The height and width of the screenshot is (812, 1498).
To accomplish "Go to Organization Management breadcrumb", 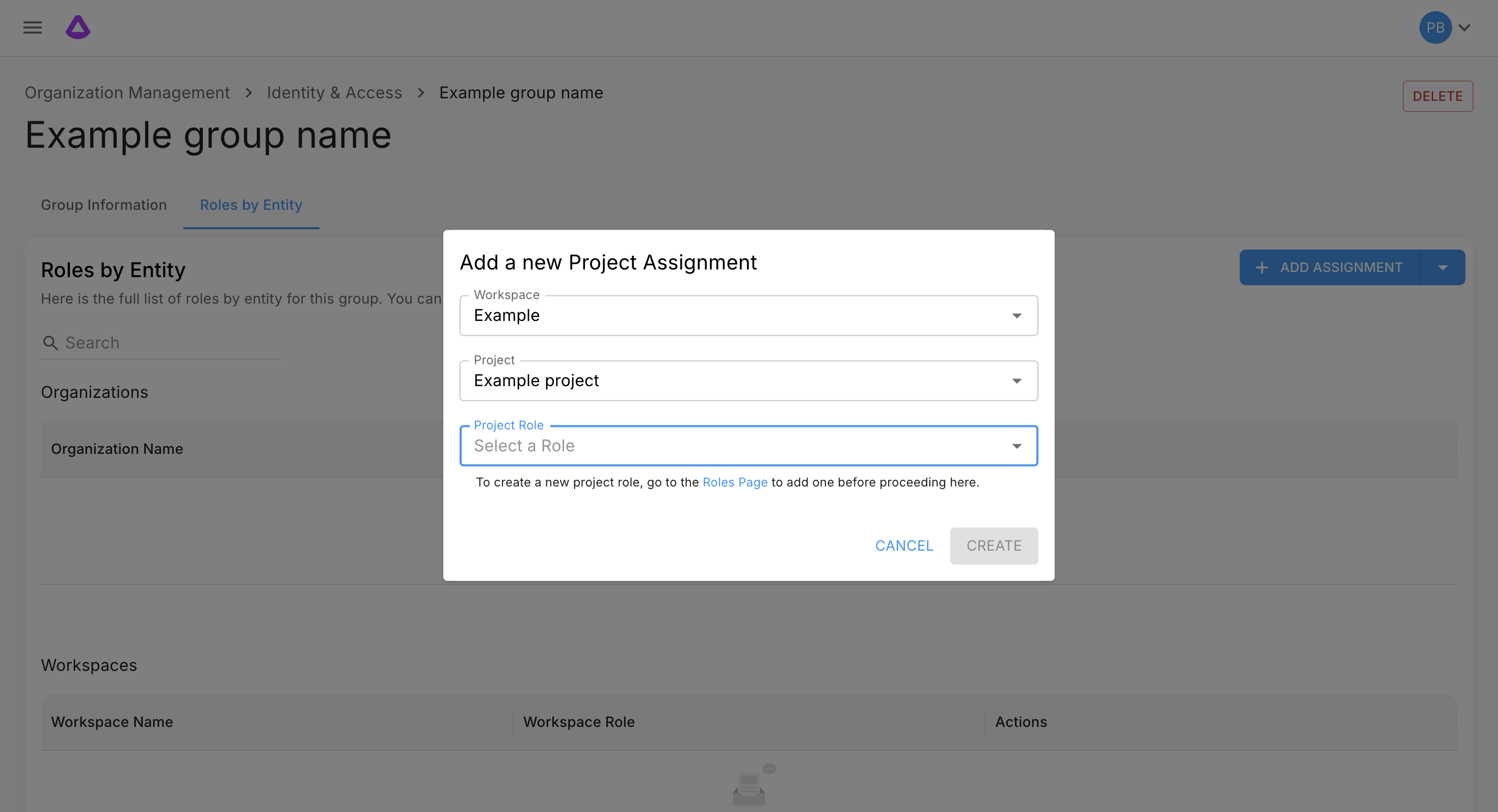I will click(127, 92).
